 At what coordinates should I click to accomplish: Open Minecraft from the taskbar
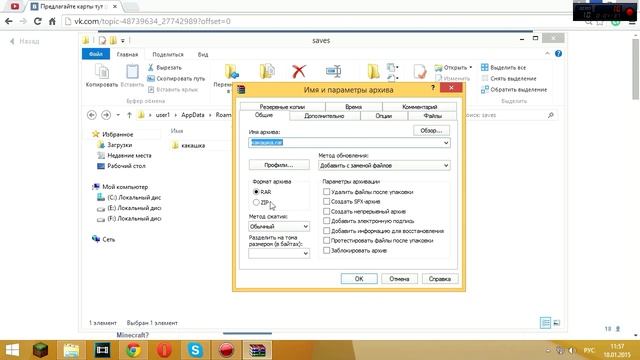point(40,350)
